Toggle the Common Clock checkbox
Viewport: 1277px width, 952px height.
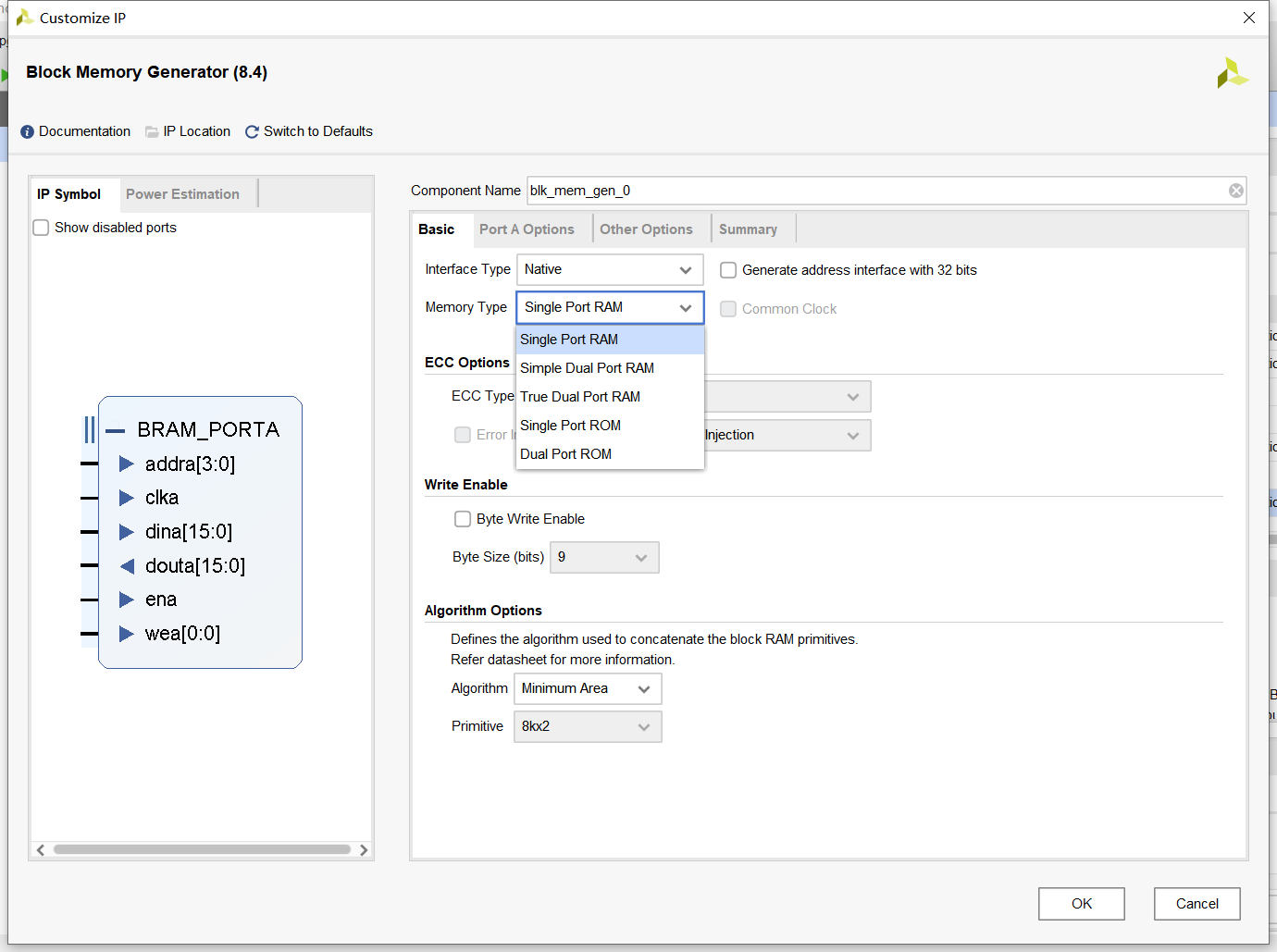coord(728,309)
